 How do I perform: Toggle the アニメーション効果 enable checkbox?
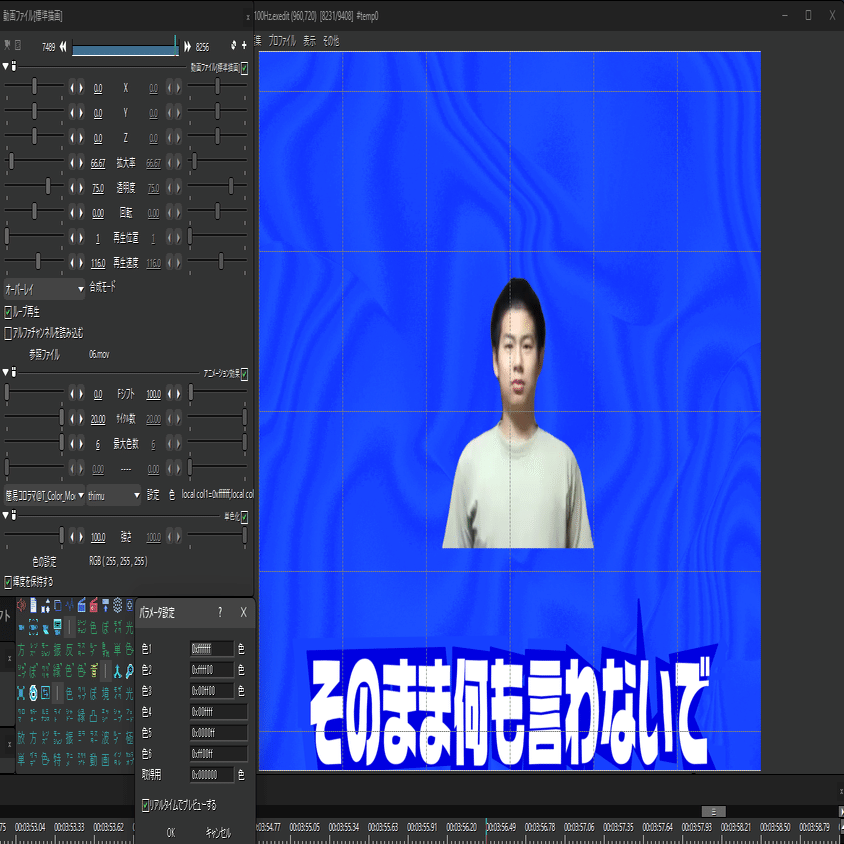pos(244,374)
